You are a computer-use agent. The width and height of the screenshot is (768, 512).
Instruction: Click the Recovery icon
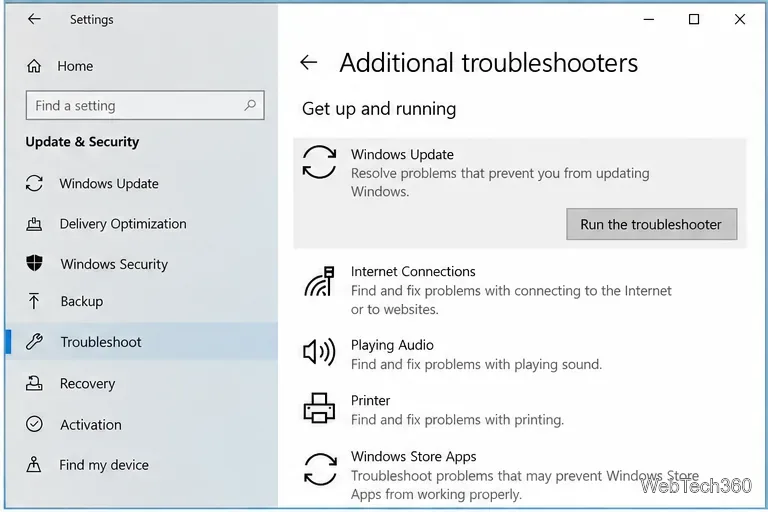click(34, 383)
